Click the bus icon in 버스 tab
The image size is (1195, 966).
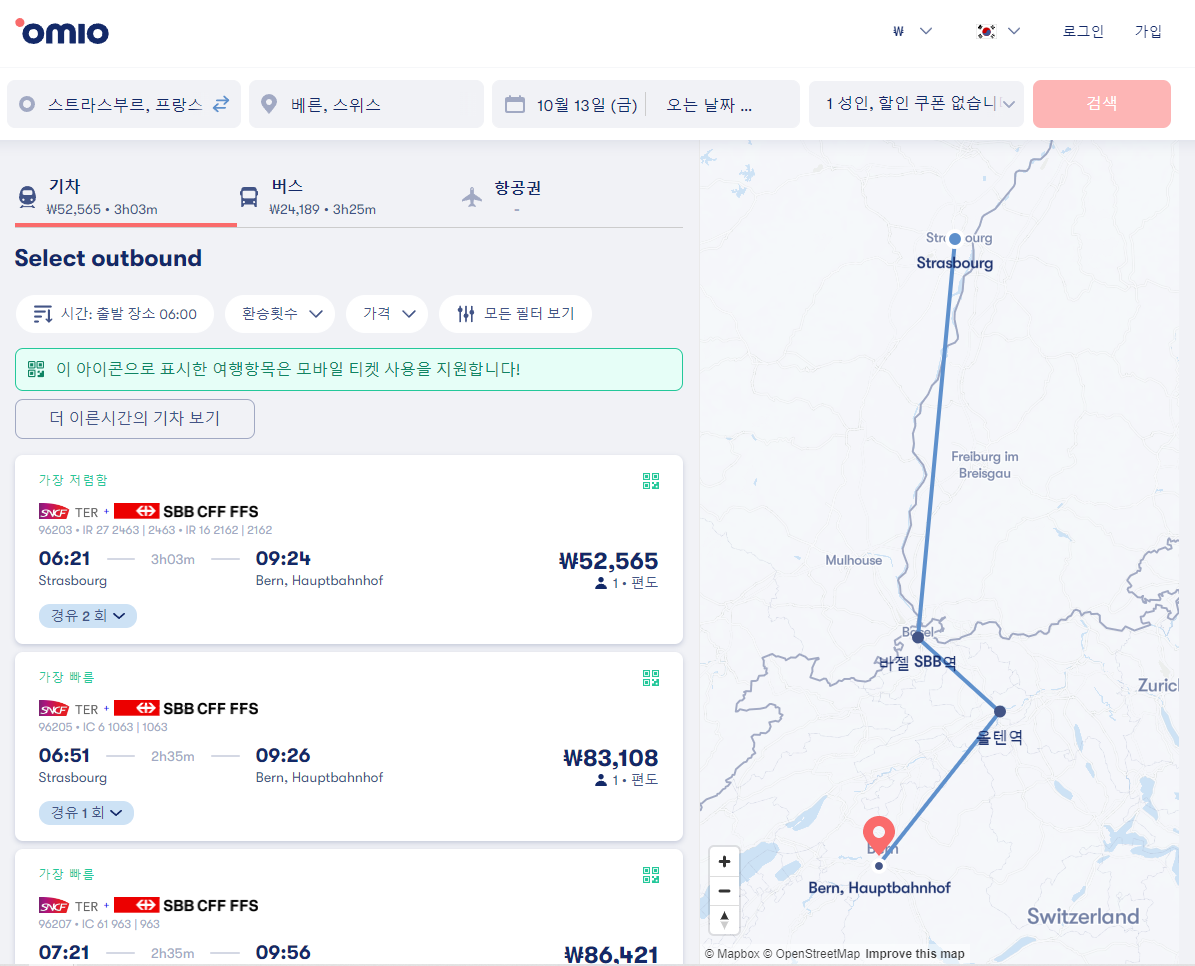point(248,197)
